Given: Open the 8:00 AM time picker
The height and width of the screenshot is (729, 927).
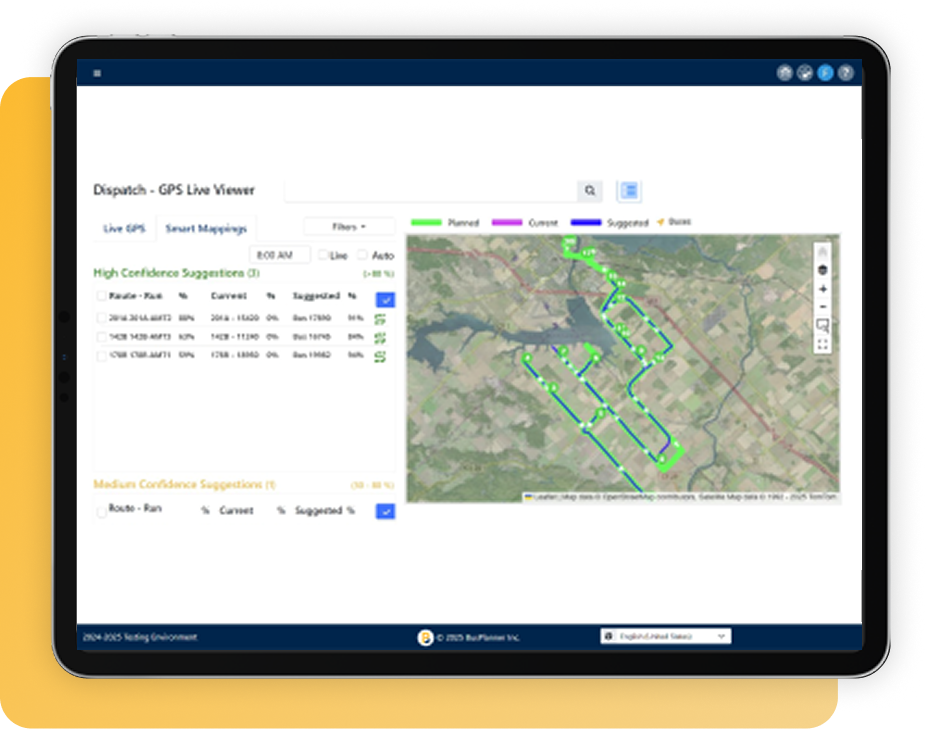Looking at the screenshot, I should (279, 256).
